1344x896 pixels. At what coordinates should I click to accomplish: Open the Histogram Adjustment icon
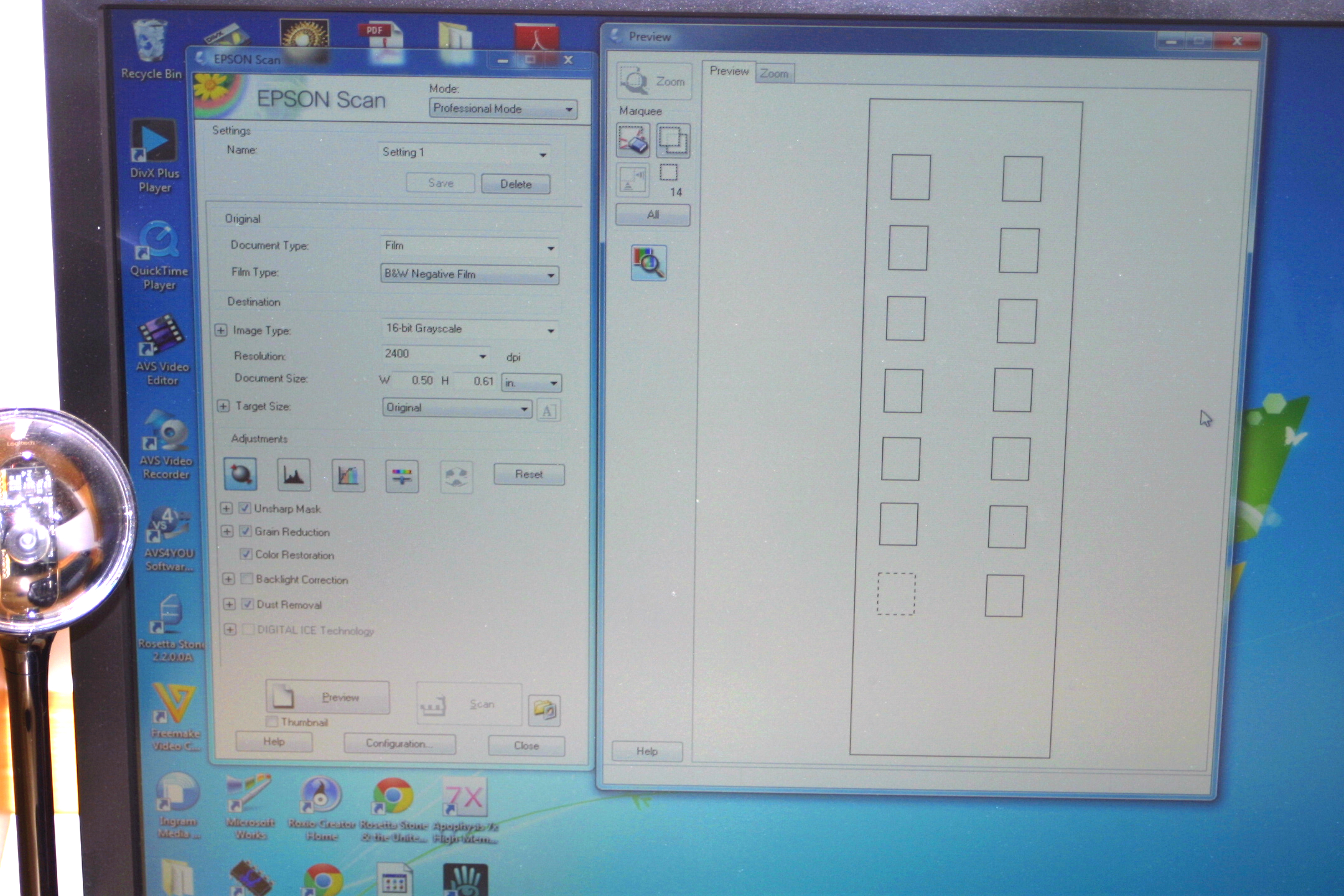coord(294,475)
